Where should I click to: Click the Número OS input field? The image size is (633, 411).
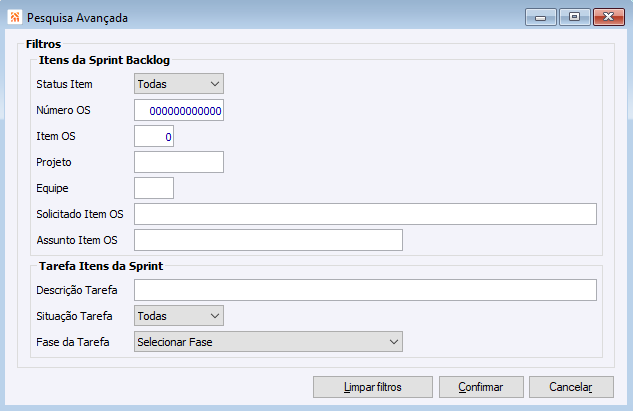(x=179, y=110)
